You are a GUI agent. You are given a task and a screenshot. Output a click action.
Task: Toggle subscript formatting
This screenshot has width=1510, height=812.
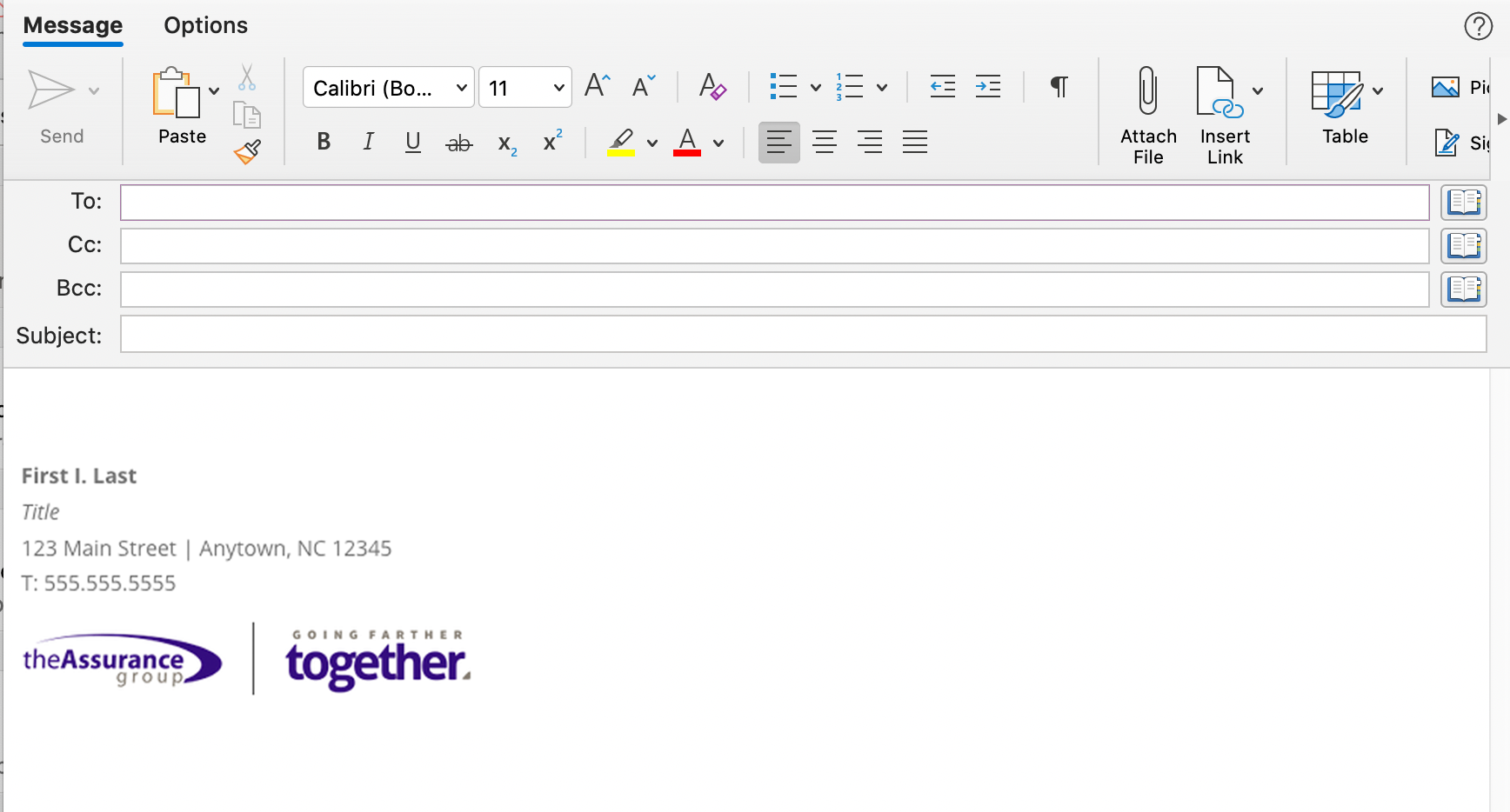pyautogui.click(x=507, y=143)
